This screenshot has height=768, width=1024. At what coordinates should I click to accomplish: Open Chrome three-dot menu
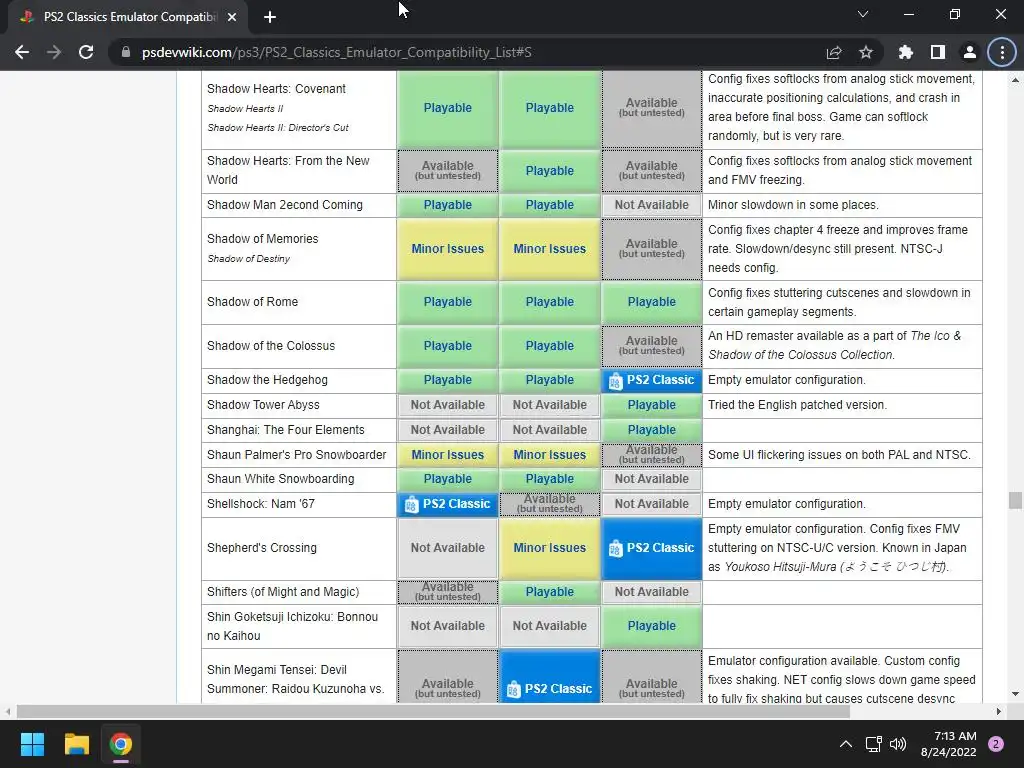pyautogui.click(x=1002, y=52)
